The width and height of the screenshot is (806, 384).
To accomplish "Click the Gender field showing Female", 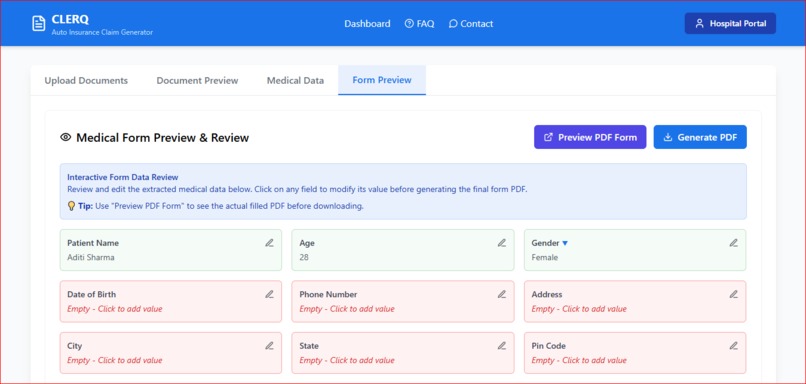I will [635, 250].
